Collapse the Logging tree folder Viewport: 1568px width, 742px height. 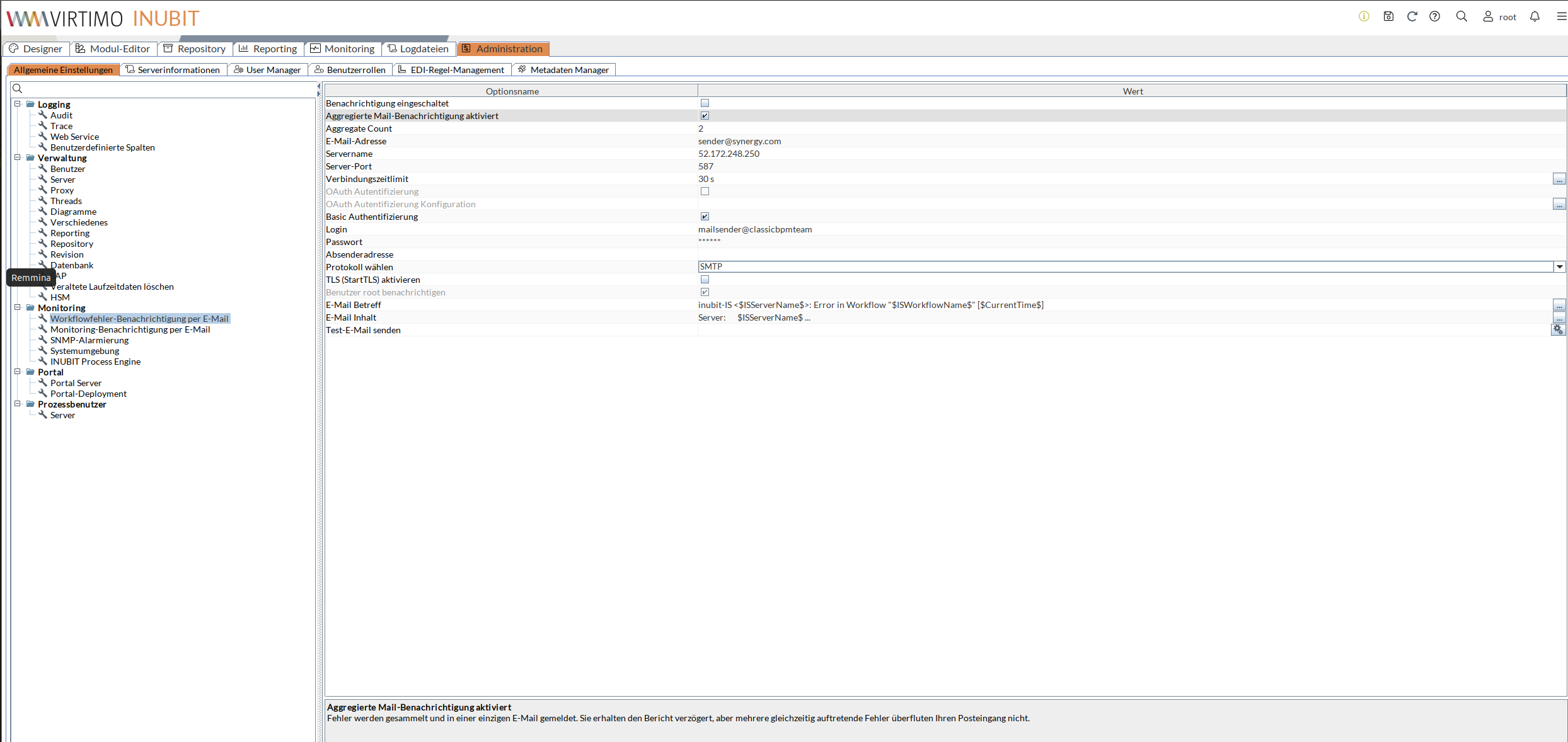click(17, 104)
